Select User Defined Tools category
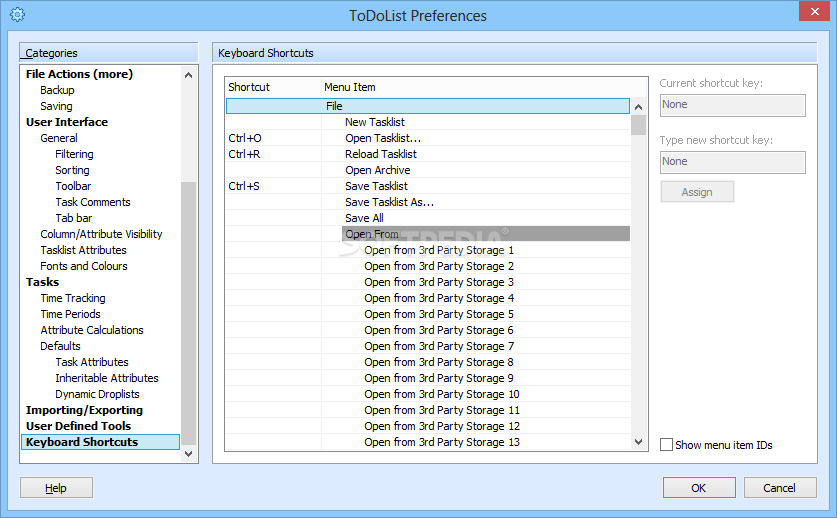 78,426
